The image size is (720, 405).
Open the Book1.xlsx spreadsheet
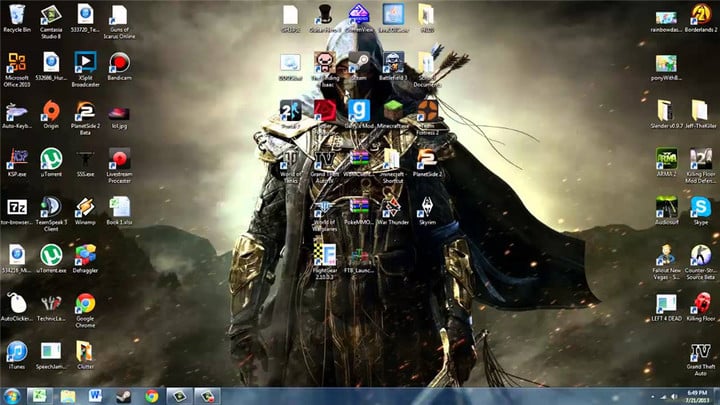coord(119,211)
